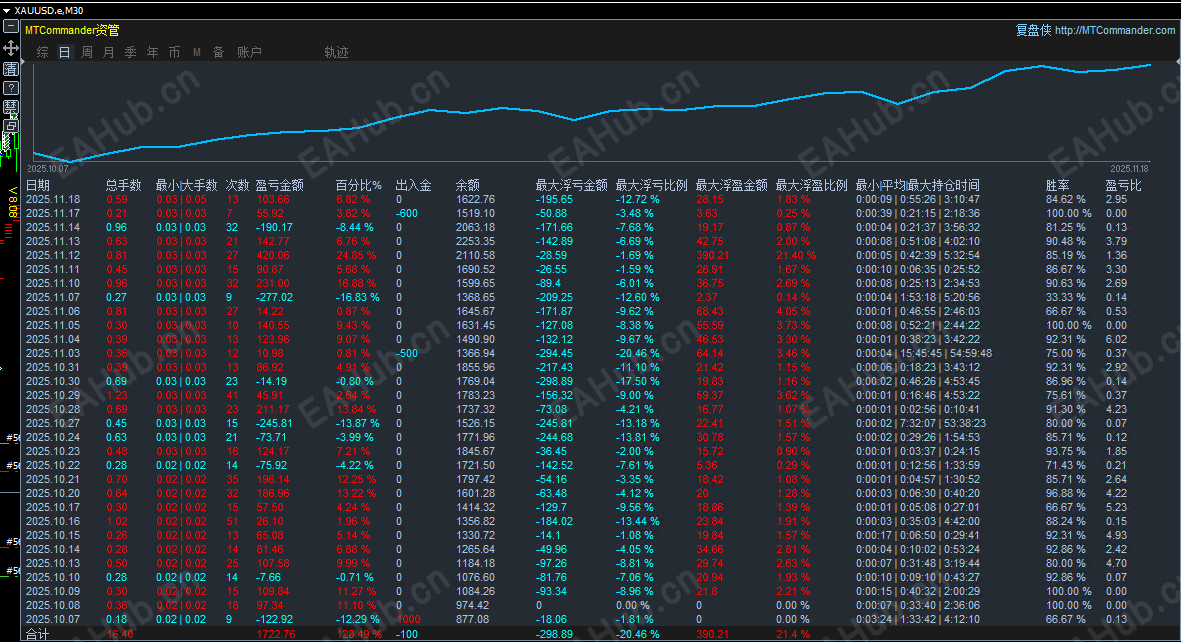The width and height of the screenshot is (1181, 642).
Task: Open the 轨迹 track tab
Action: 336,52
